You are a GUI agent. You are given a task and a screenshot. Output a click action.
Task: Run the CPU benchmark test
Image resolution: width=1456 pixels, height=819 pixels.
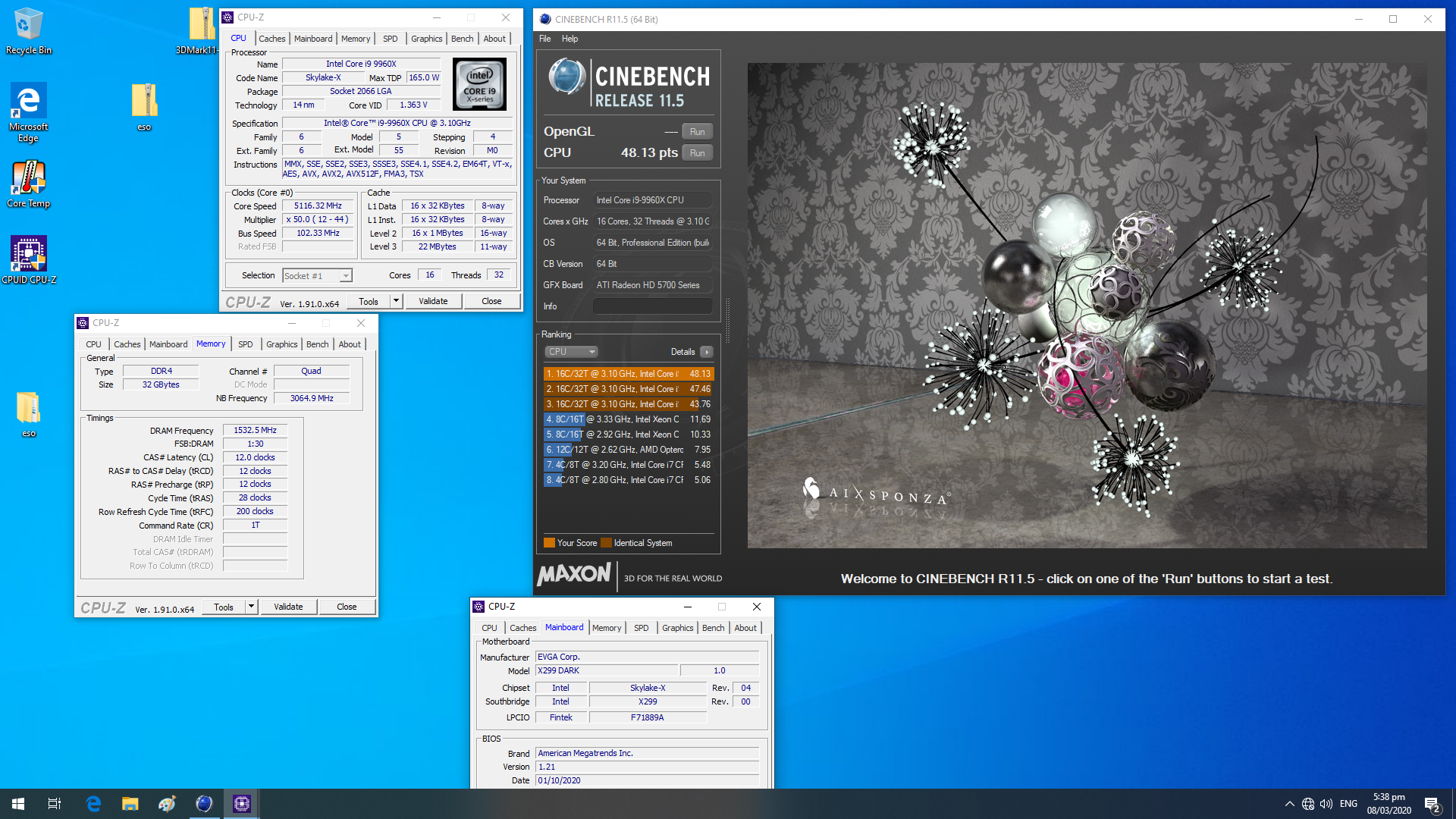[698, 153]
